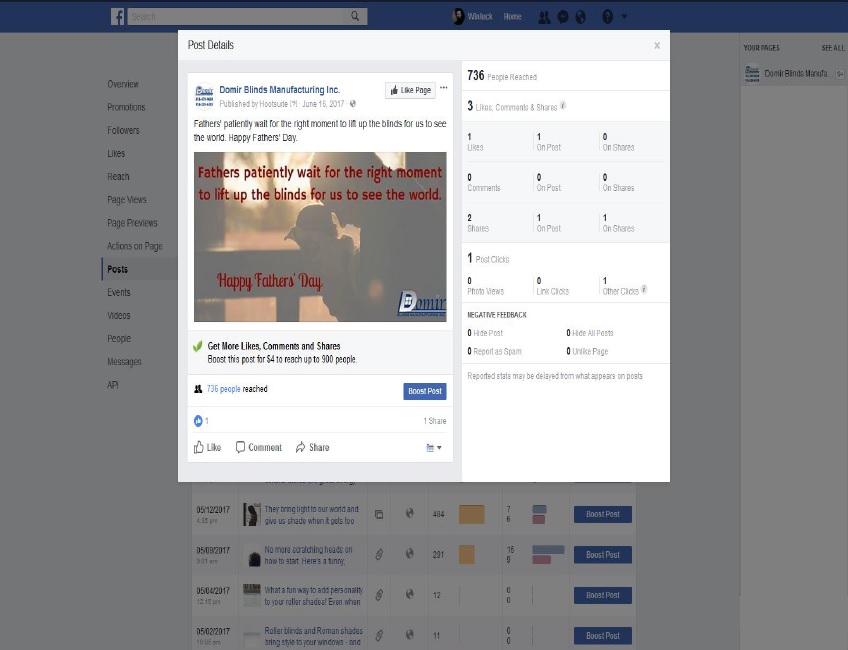The image size is (848, 650).
Task: Open the Help question mark icon
Action: (609, 17)
